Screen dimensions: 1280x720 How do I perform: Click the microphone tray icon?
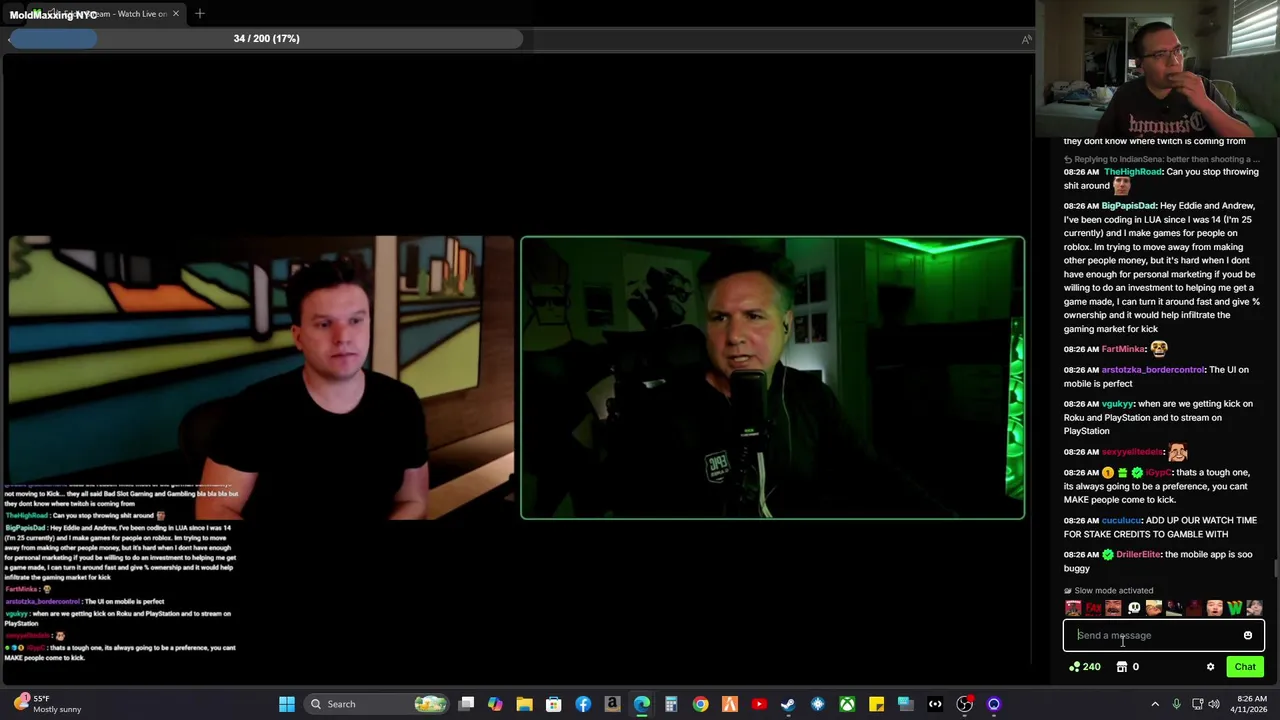tap(1176, 704)
